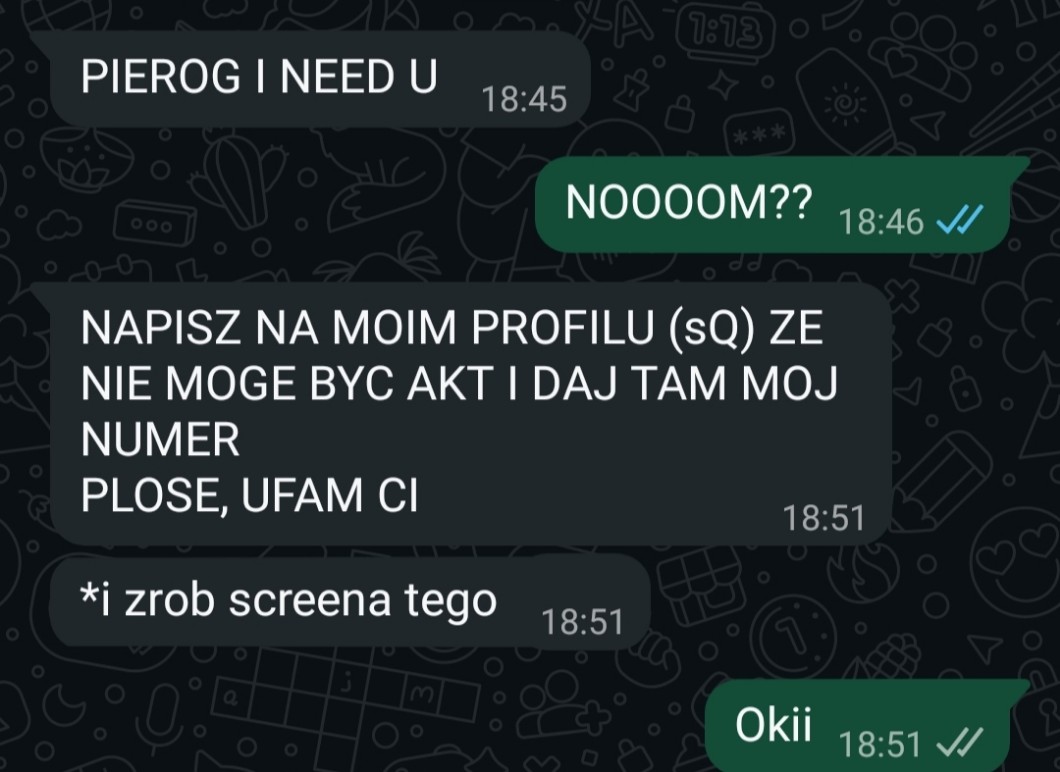Image resolution: width=1060 pixels, height=772 pixels.
Task: Click the 18:51 timestamp on Okii bubble
Action: tap(880, 744)
